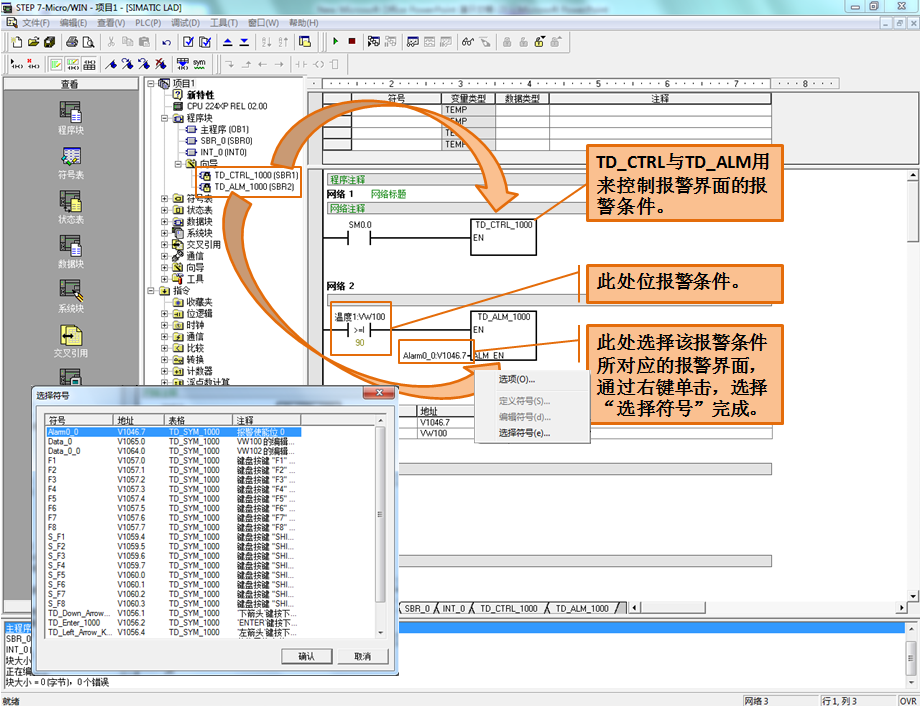920x706 pixels.
Task: Click the eyeglasses program status icon
Action: coord(468,42)
